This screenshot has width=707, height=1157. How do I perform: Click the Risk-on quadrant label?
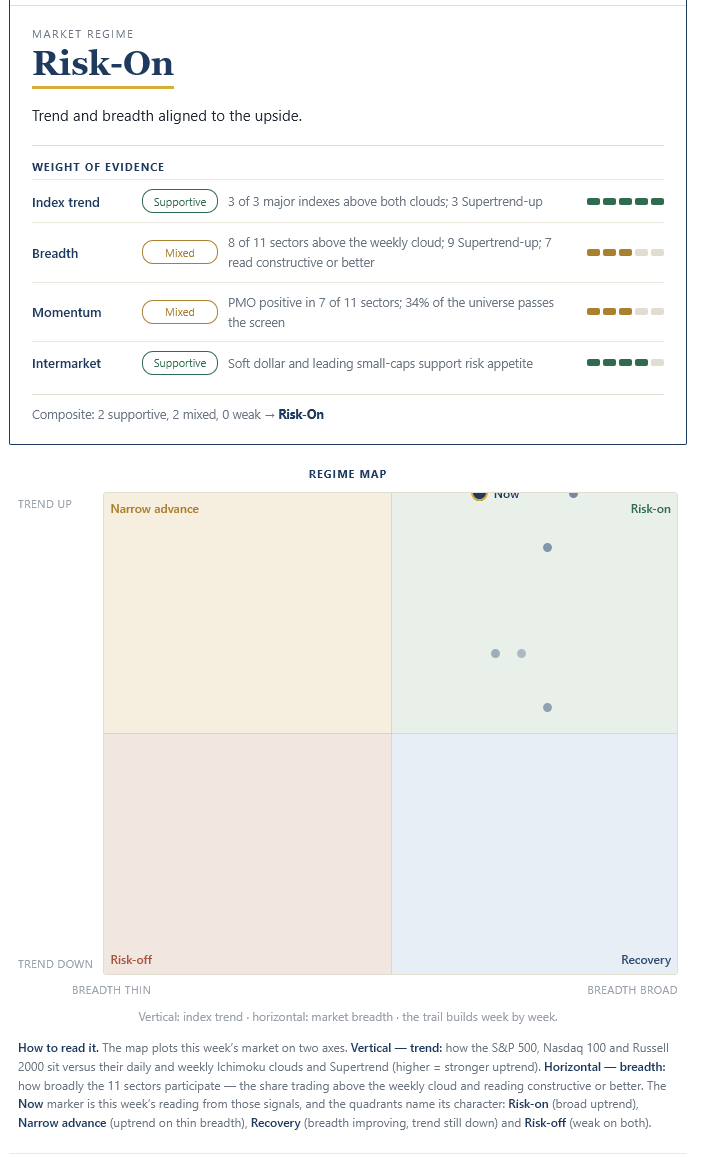650,508
